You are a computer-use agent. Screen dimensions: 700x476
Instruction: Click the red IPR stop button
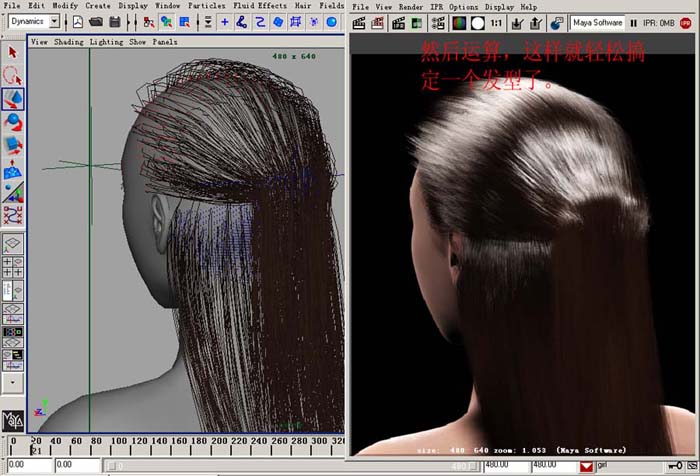tap(686, 23)
